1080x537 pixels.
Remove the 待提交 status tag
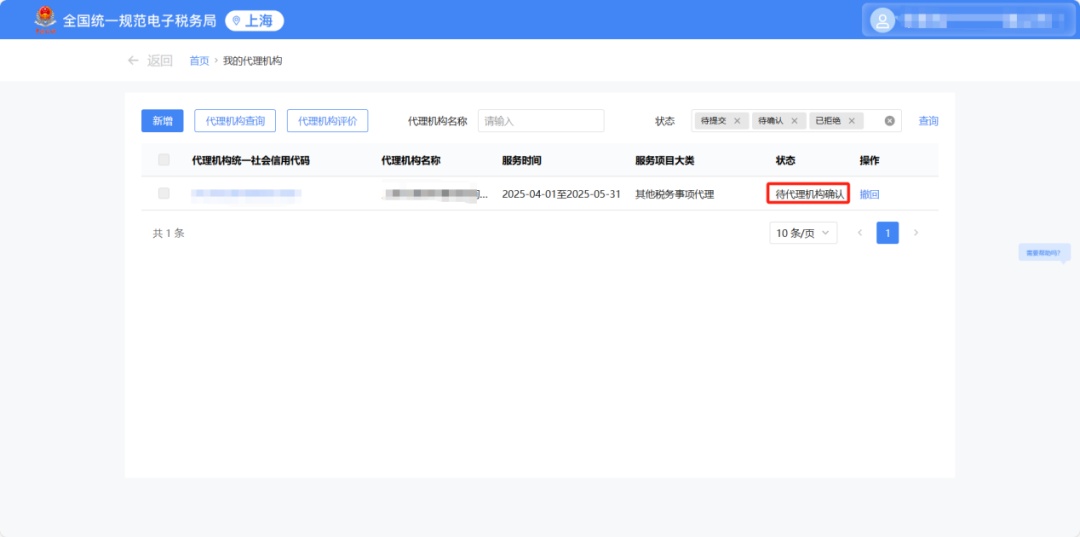click(737, 121)
